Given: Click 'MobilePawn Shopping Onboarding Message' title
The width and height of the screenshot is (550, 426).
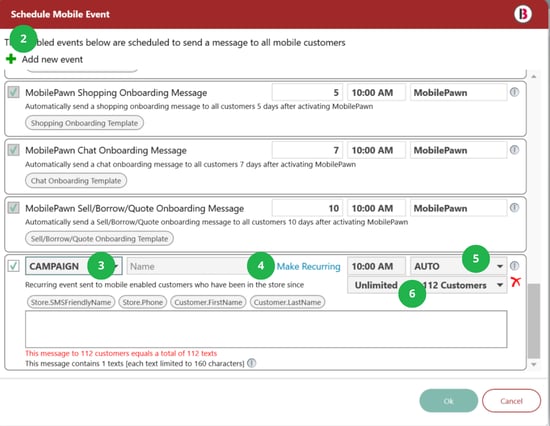Looking at the screenshot, I should click(116, 93).
